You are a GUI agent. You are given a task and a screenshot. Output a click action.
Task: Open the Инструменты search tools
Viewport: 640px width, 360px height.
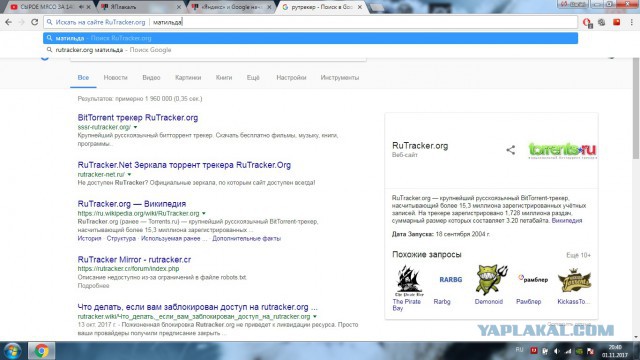pyautogui.click(x=340, y=78)
